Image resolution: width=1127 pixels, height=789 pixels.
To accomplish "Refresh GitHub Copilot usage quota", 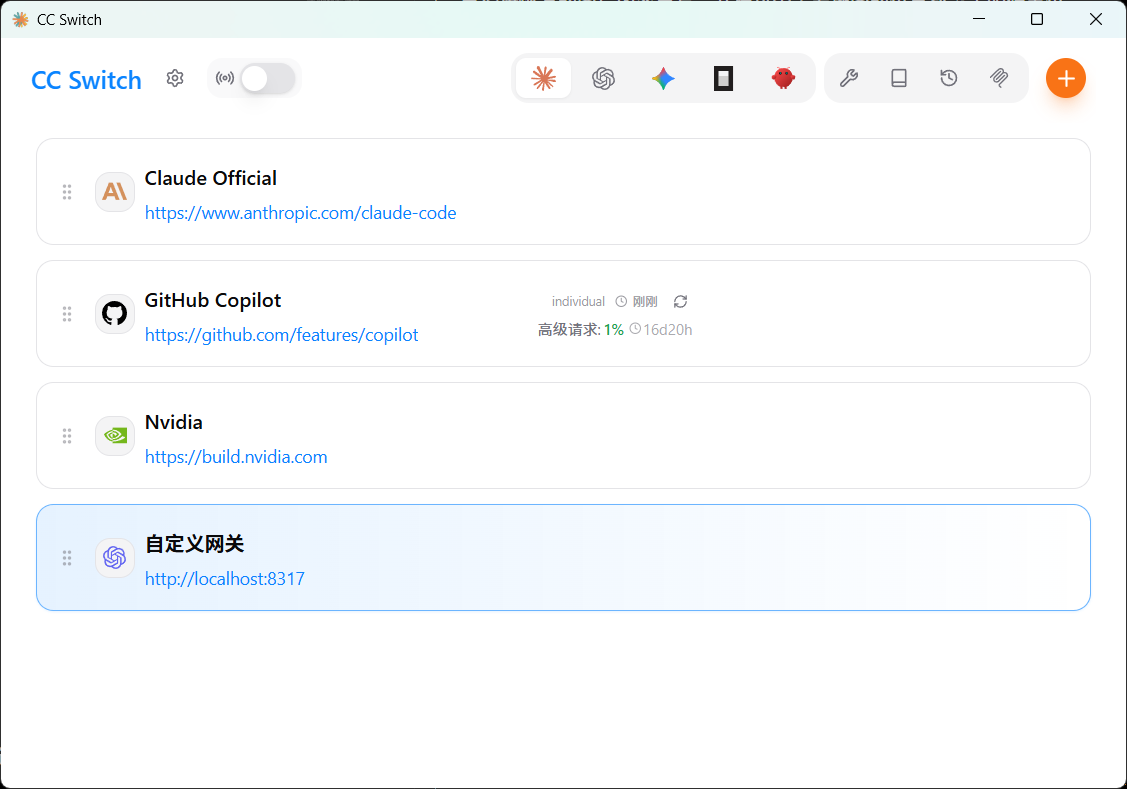I will [680, 301].
